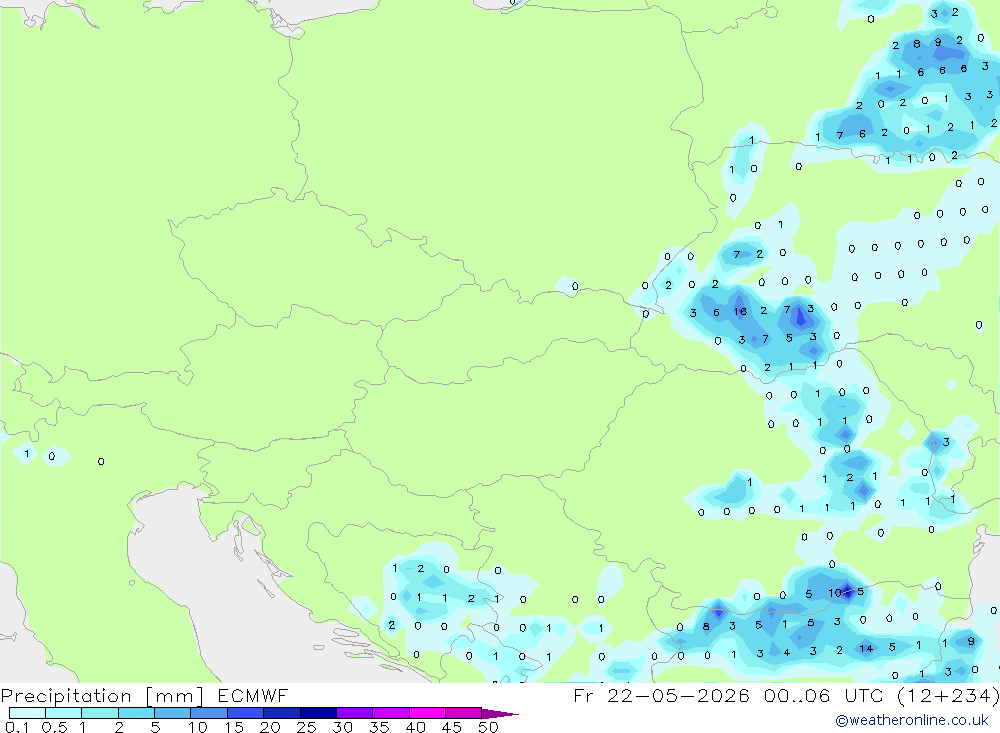The image size is (1000, 733).
Task: Click the '00..06 UTC' time range text
Action: (x=823, y=695)
